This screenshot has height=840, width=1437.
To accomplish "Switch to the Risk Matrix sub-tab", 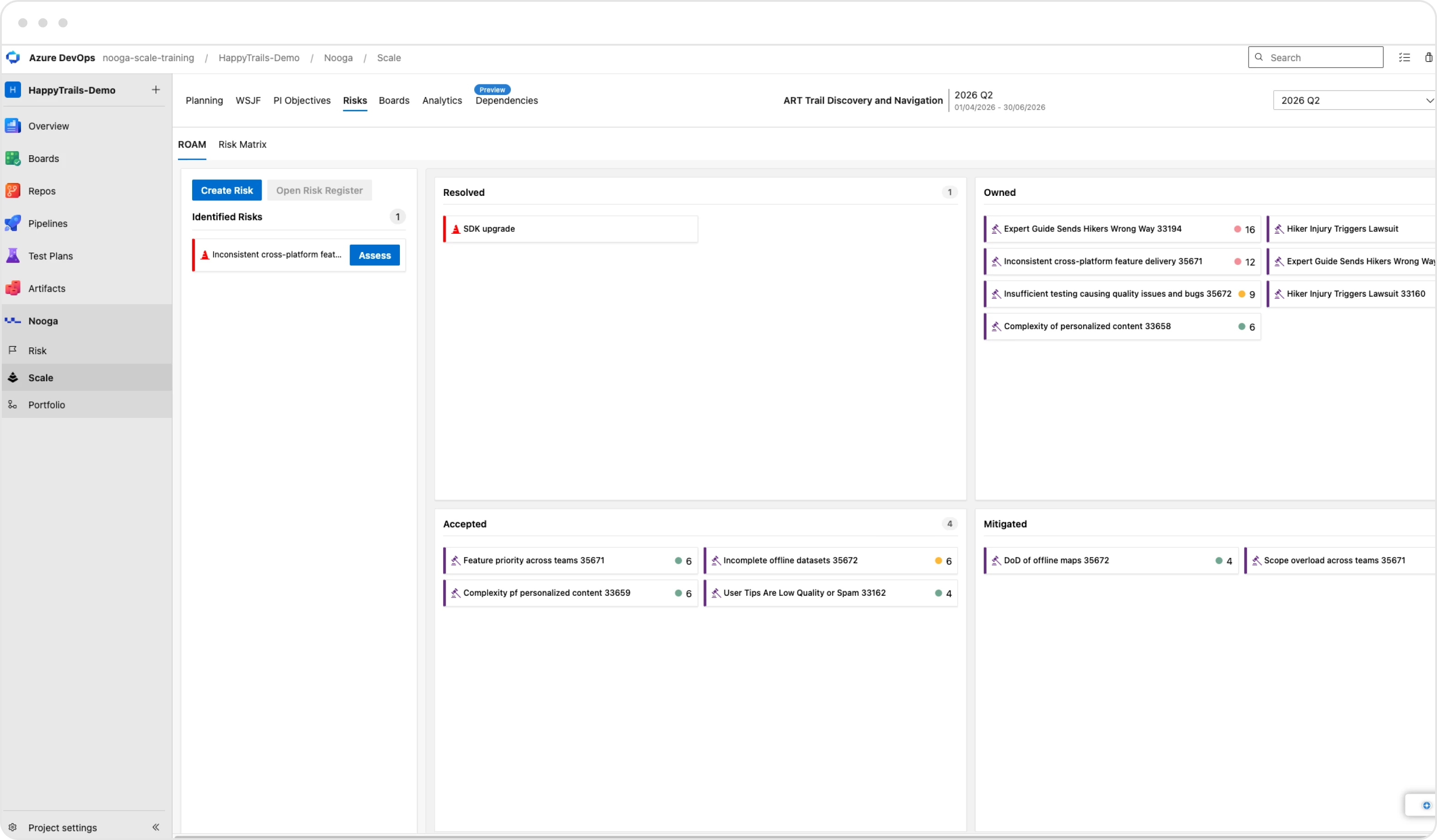I will tap(242, 144).
